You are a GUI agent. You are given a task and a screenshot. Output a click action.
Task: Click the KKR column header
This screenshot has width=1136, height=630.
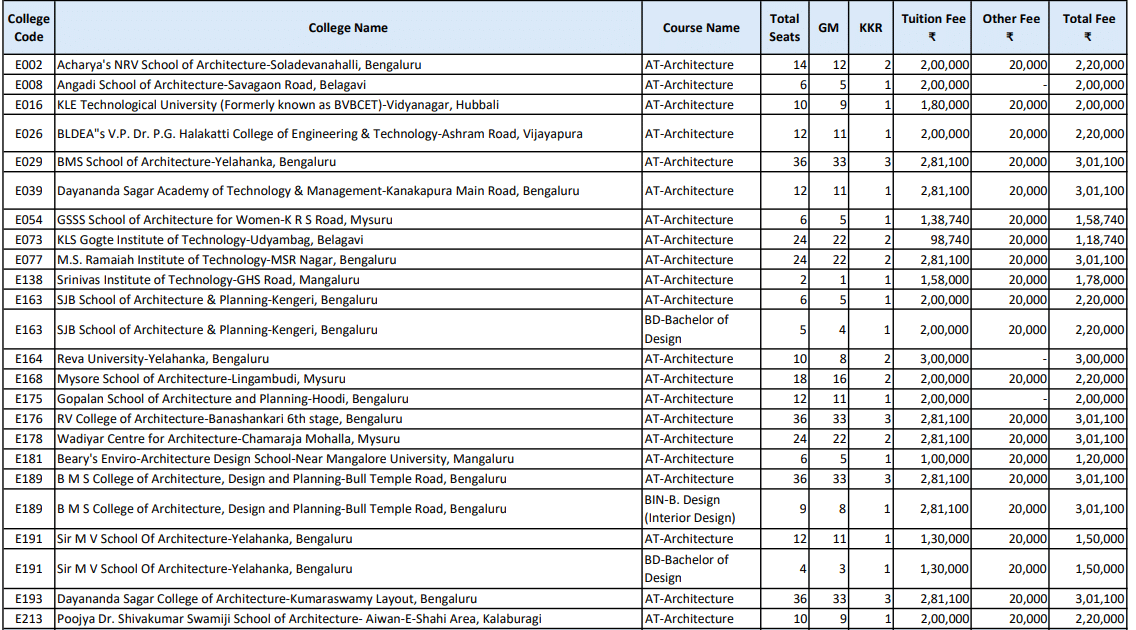870,28
